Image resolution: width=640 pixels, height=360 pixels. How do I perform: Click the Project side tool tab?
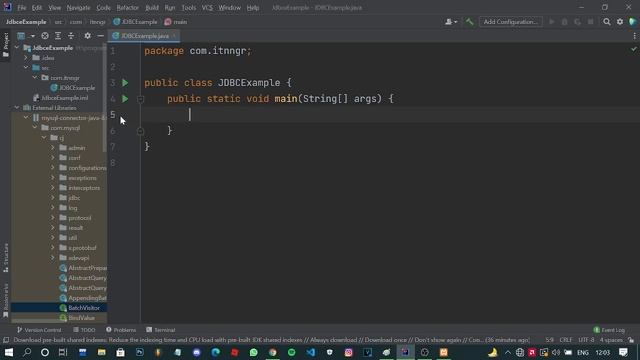(x=6, y=44)
